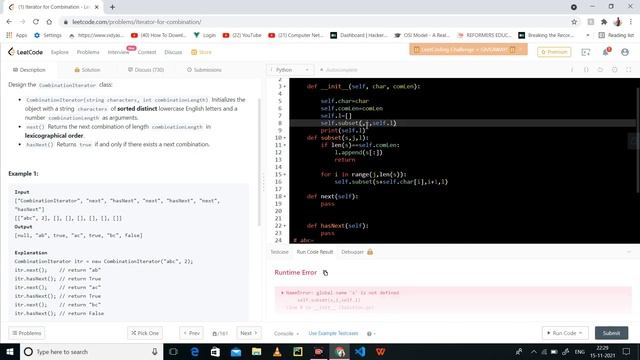The height and width of the screenshot is (360, 640).
Task: Collapse code fold at line 11
Action: click(x=284, y=145)
